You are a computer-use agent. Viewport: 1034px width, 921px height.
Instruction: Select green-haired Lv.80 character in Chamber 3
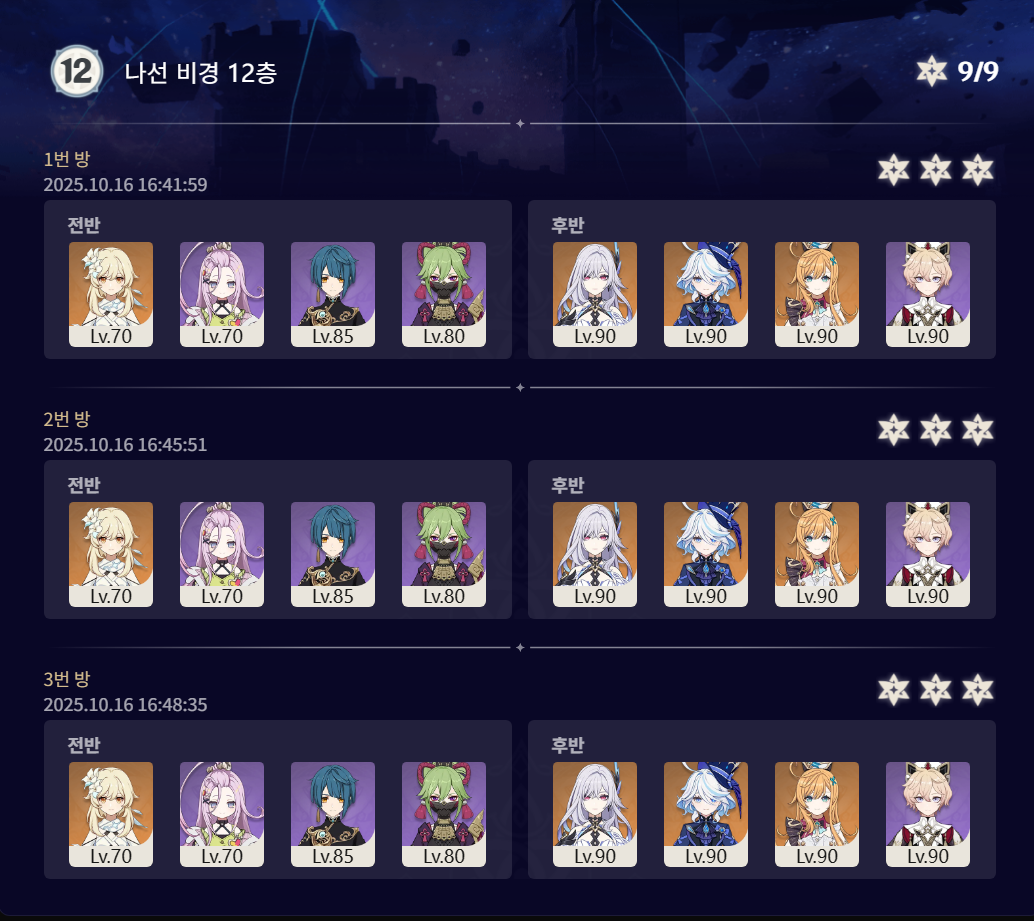[444, 814]
